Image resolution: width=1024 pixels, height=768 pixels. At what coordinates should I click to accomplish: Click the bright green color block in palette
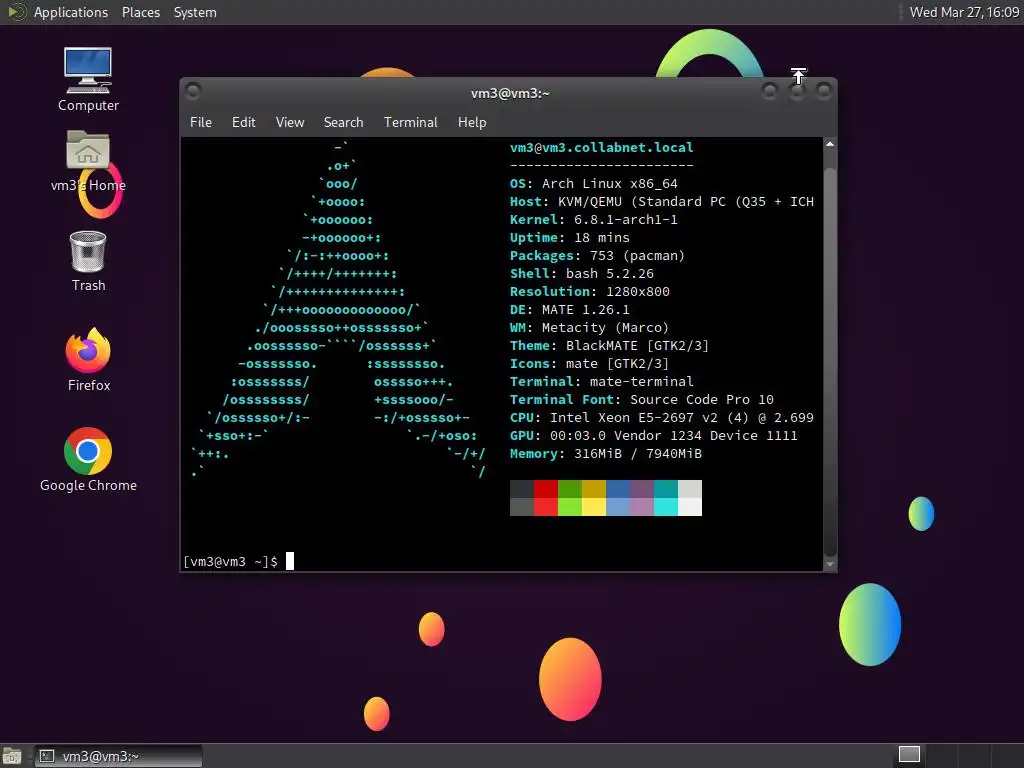click(x=569, y=507)
